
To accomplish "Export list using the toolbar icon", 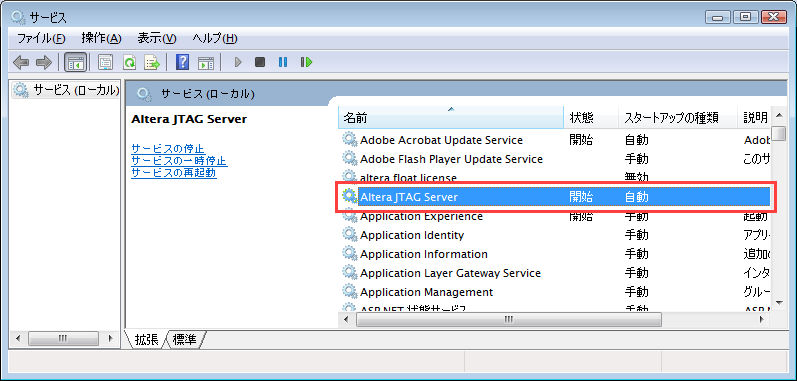I will (152, 62).
